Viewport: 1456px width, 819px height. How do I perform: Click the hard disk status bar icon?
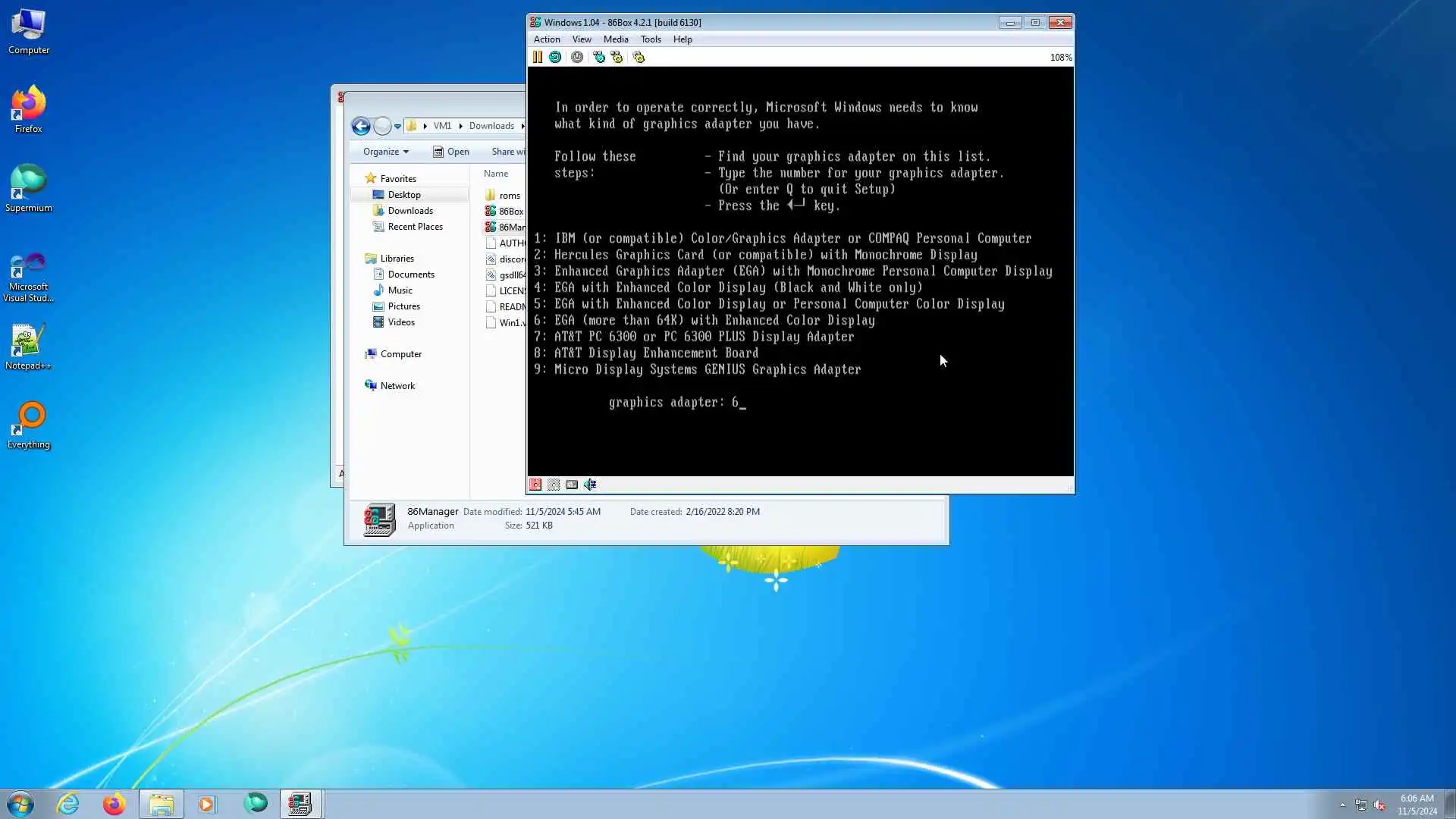click(x=572, y=485)
